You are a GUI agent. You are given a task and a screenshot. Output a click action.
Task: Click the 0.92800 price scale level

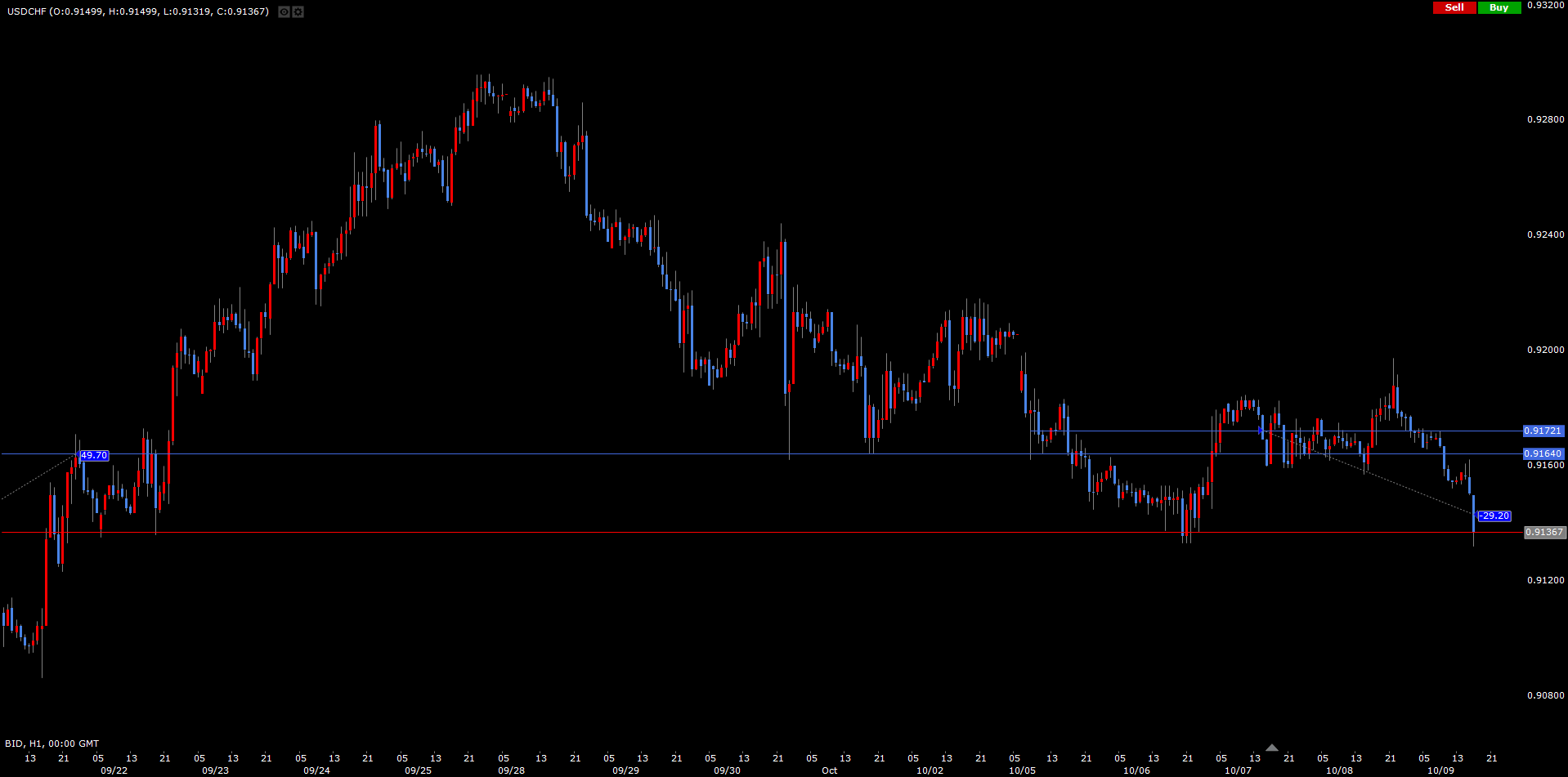[x=1545, y=119]
